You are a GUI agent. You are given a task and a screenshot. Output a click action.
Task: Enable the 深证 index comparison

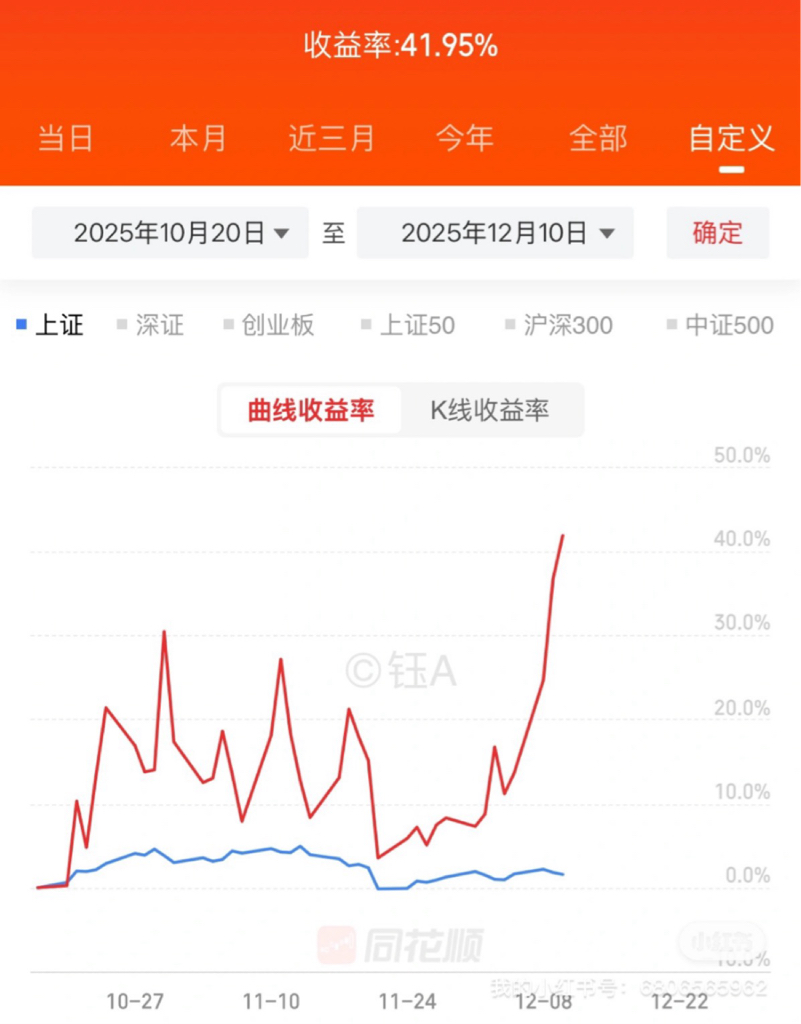click(150, 325)
